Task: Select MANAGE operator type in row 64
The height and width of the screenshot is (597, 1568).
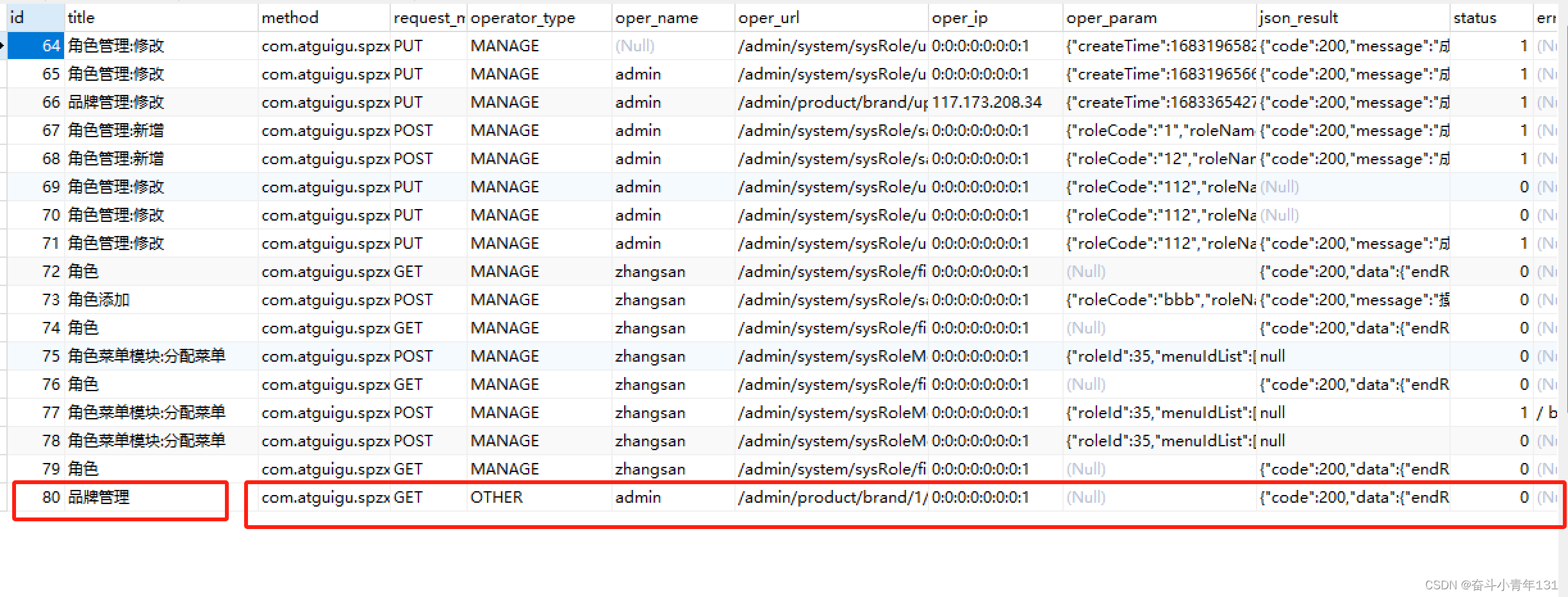Action: tap(539, 46)
